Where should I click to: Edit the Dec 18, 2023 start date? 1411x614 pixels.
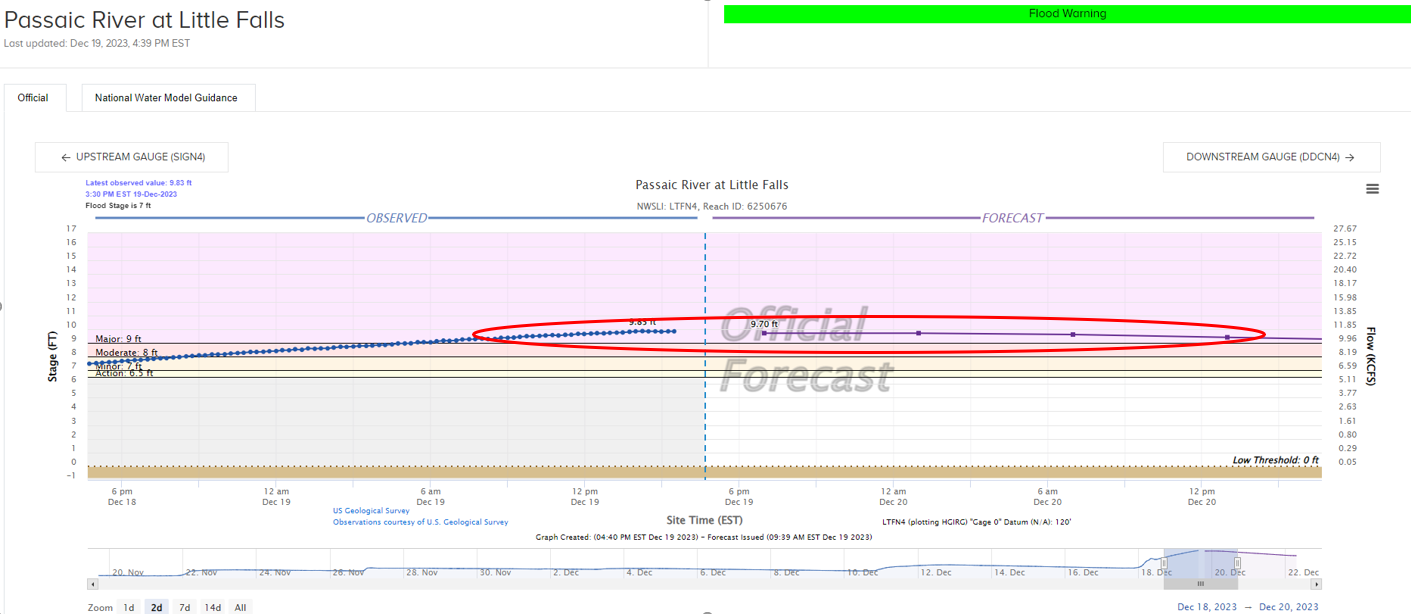pyautogui.click(x=1208, y=607)
